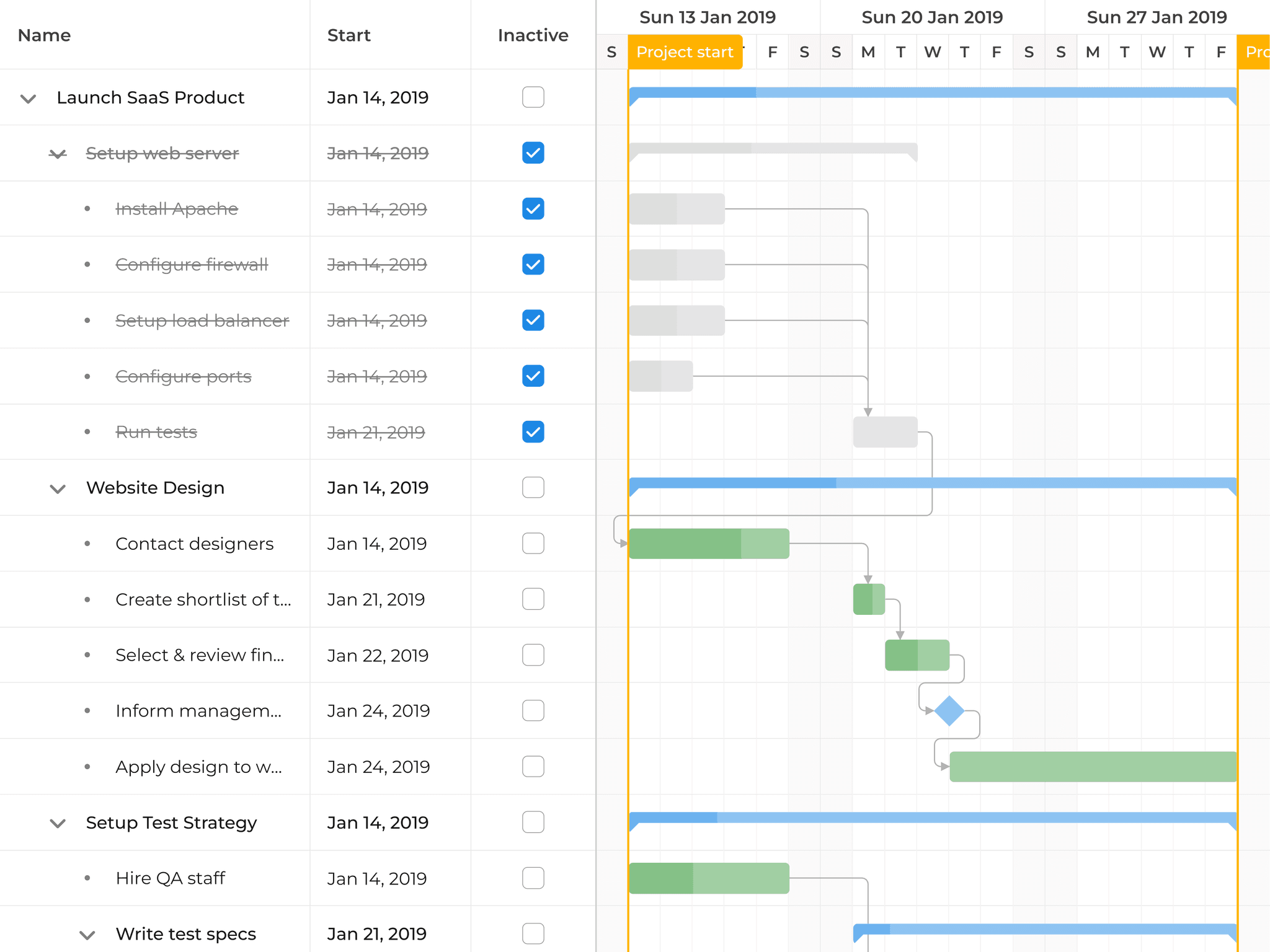
Task: Click the Project start timeline marker
Action: click(685, 52)
